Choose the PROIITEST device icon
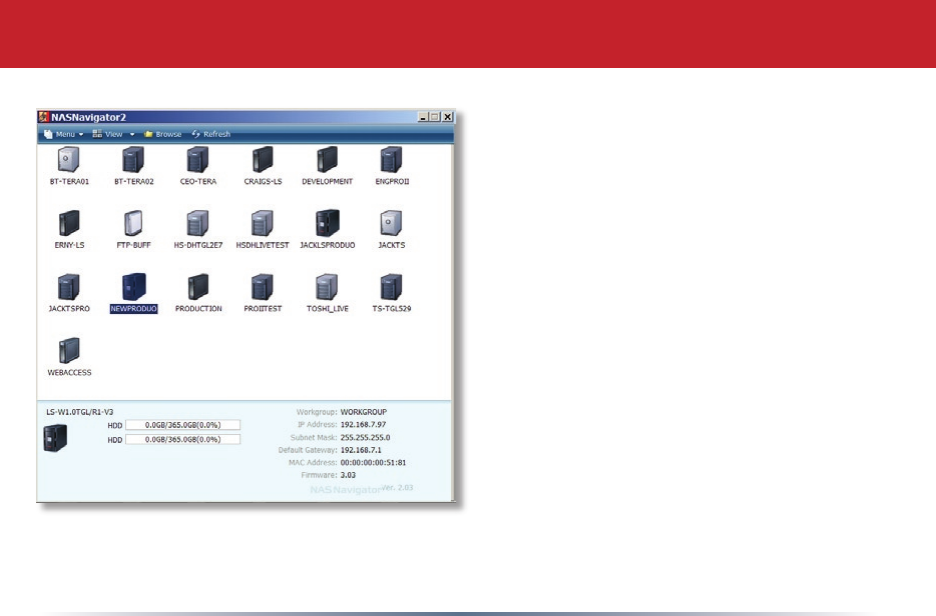Image resolution: width=936 pixels, height=616 pixels. click(x=262, y=287)
